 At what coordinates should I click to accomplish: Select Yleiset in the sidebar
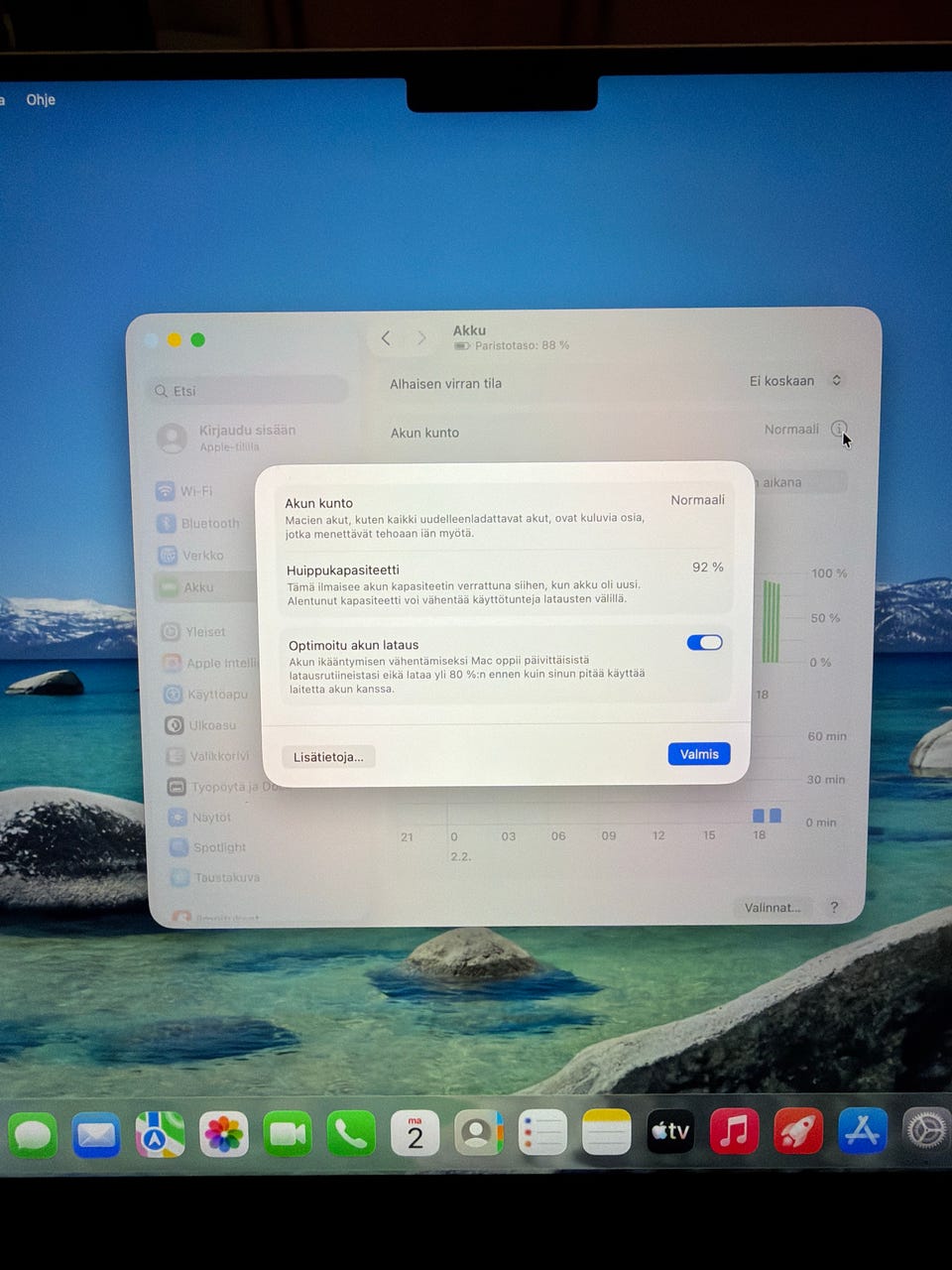(x=194, y=631)
